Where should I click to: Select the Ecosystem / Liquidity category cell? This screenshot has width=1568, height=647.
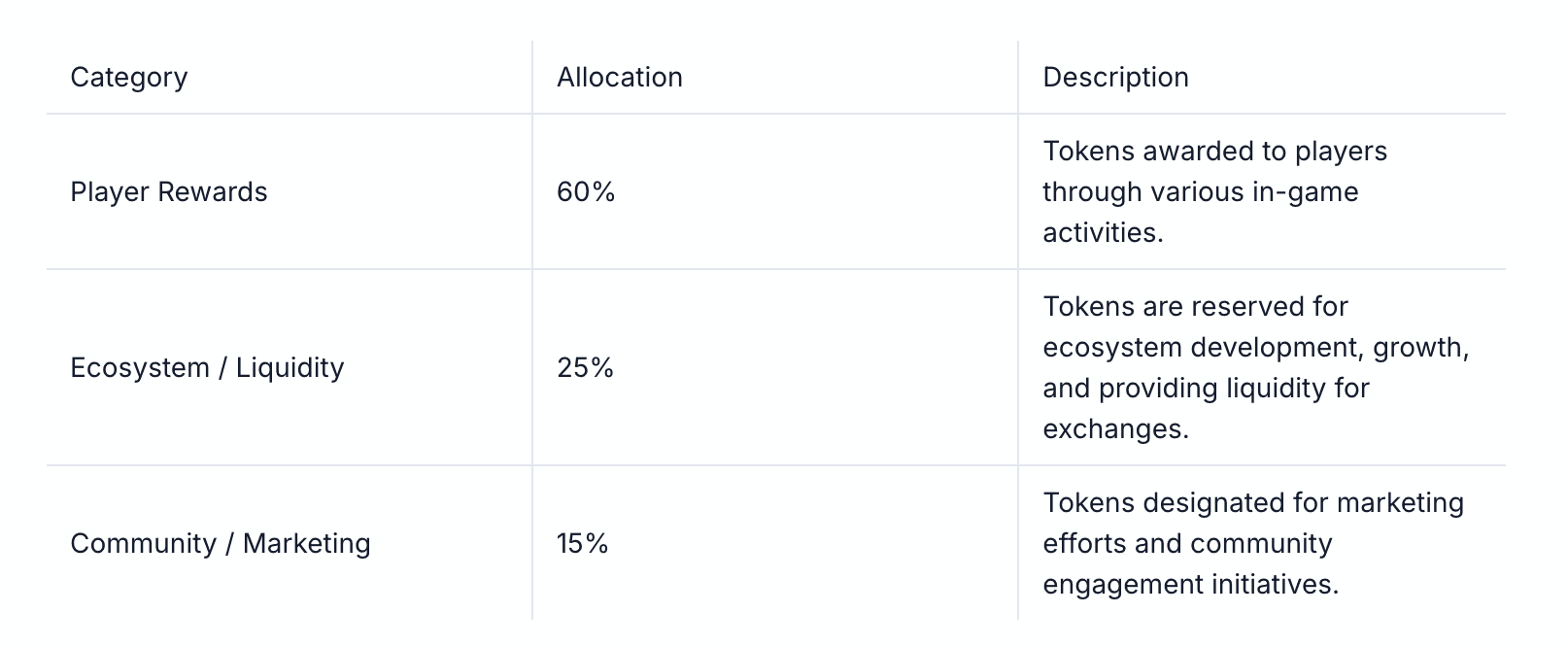coord(207,368)
